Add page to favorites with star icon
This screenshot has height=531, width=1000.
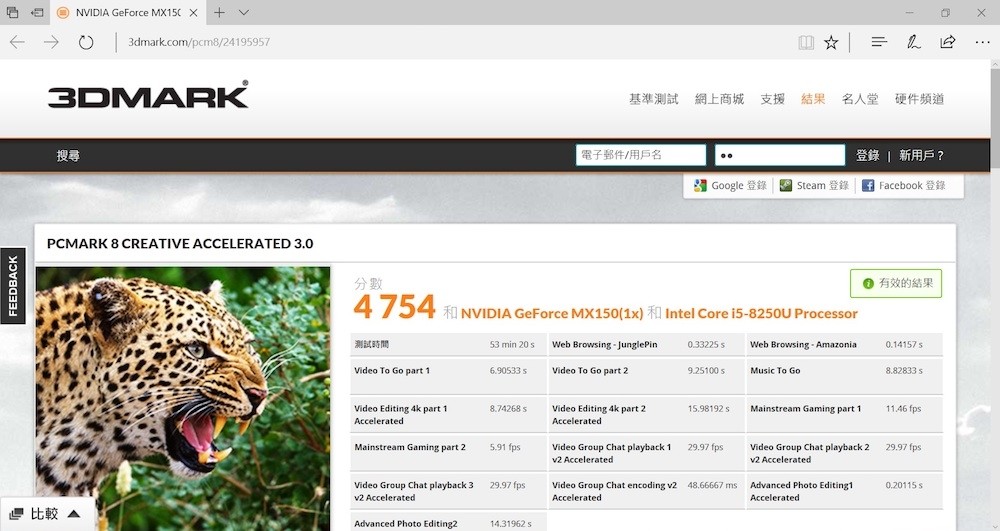pos(831,42)
